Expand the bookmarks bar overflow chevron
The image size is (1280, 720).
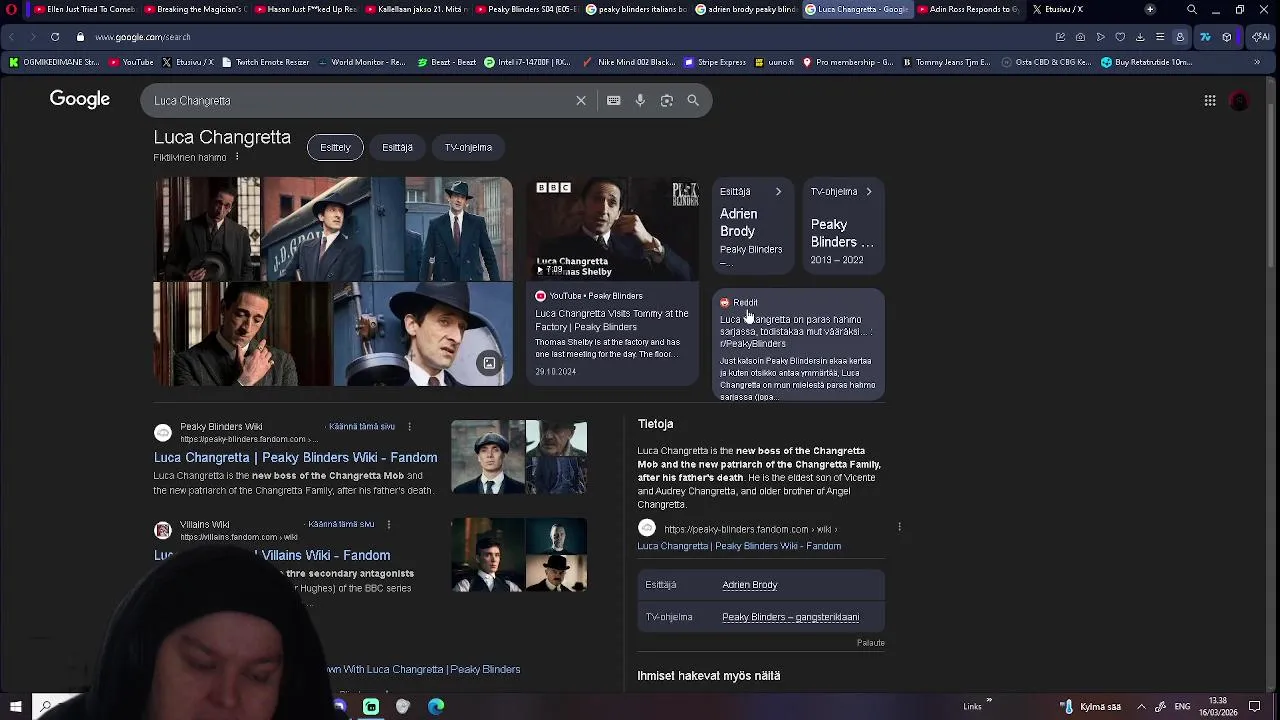tap(1257, 62)
